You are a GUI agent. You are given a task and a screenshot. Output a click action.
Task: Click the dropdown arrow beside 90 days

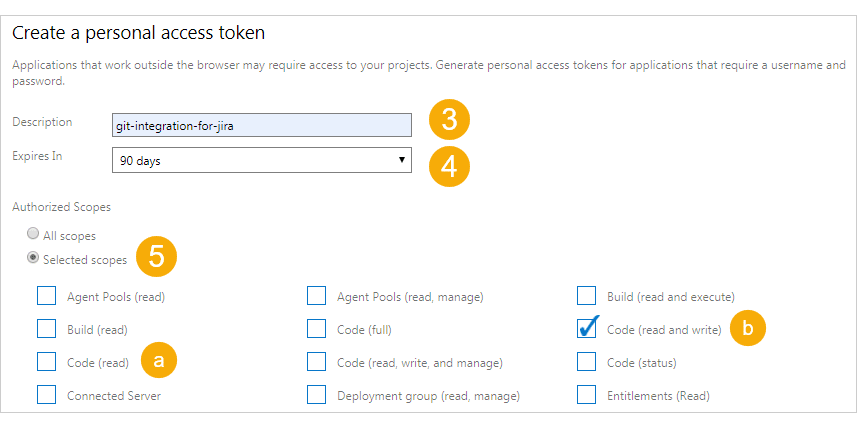click(402, 160)
